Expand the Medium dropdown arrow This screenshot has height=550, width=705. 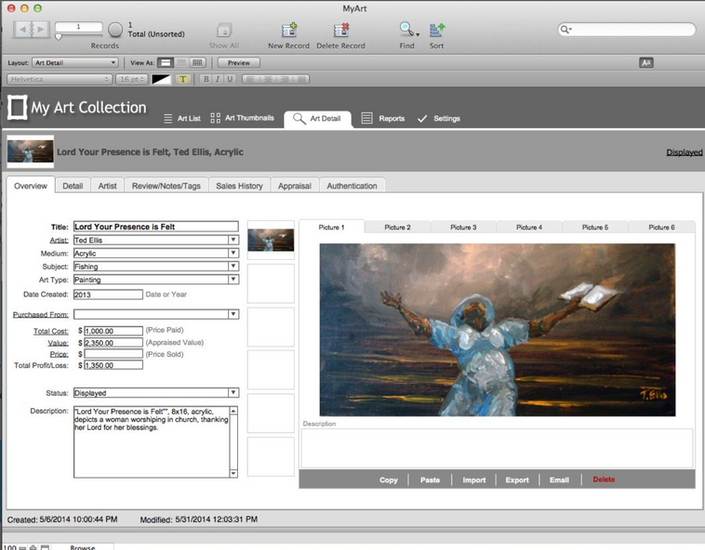coord(233,253)
